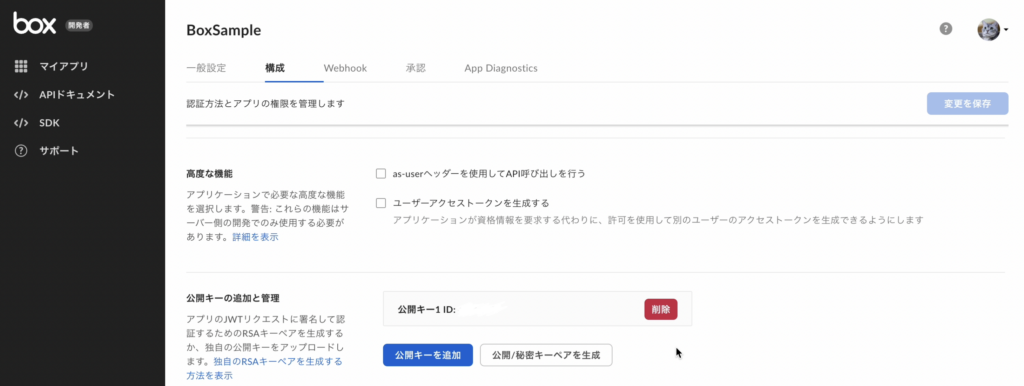Click the 変更を保存 button
1024x386 pixels.
[967, 104]
